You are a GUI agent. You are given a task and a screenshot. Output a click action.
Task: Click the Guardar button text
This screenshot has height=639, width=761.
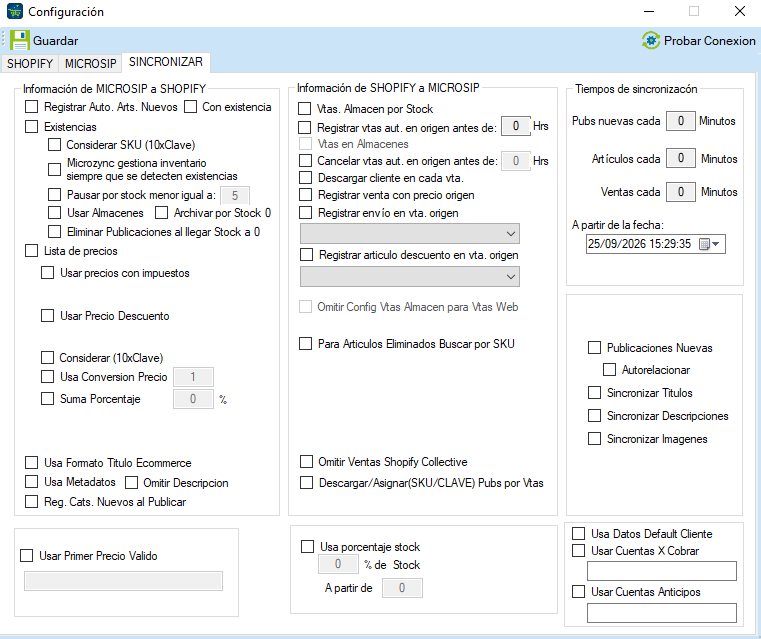click(x=55, y=41)
